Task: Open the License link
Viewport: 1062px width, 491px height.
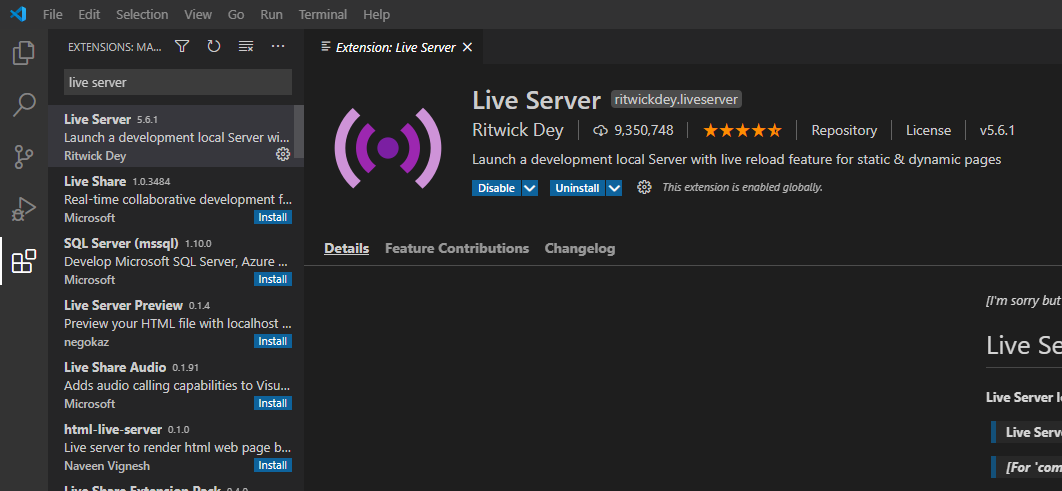Action: [929, 130]
